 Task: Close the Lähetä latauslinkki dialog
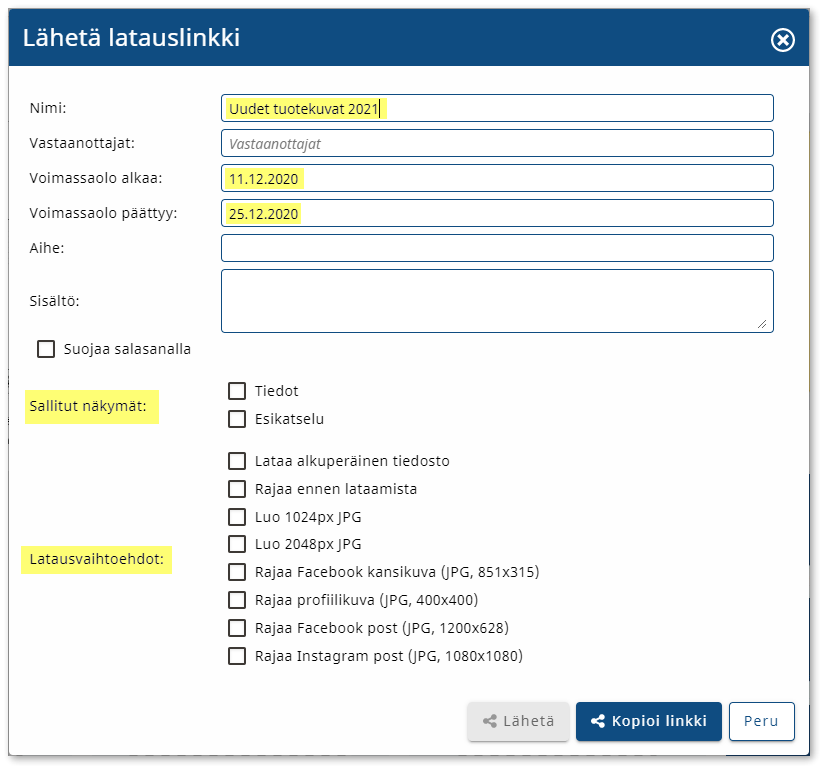[782, 39]
